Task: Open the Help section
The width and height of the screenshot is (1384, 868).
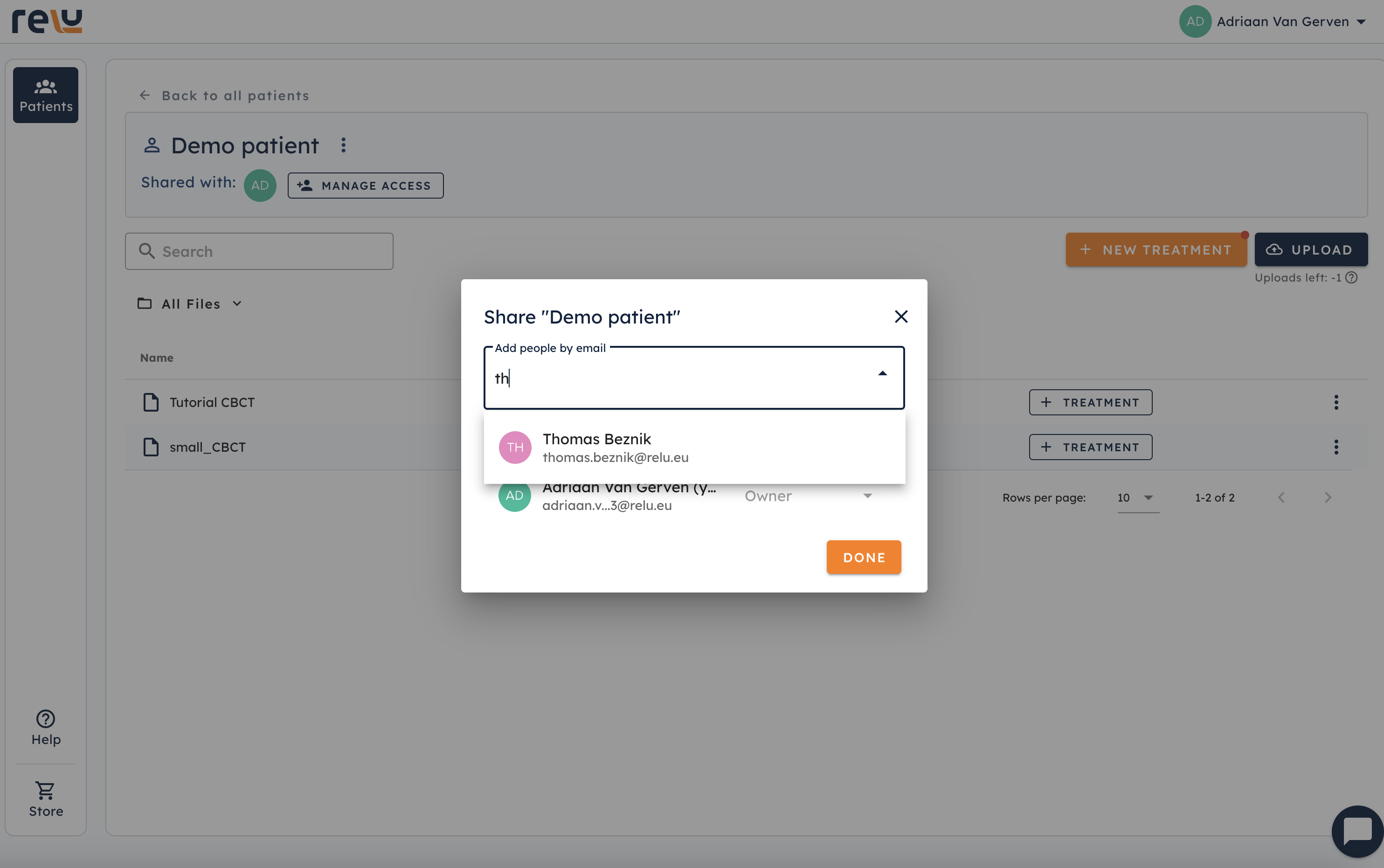Action: [46, 727]
